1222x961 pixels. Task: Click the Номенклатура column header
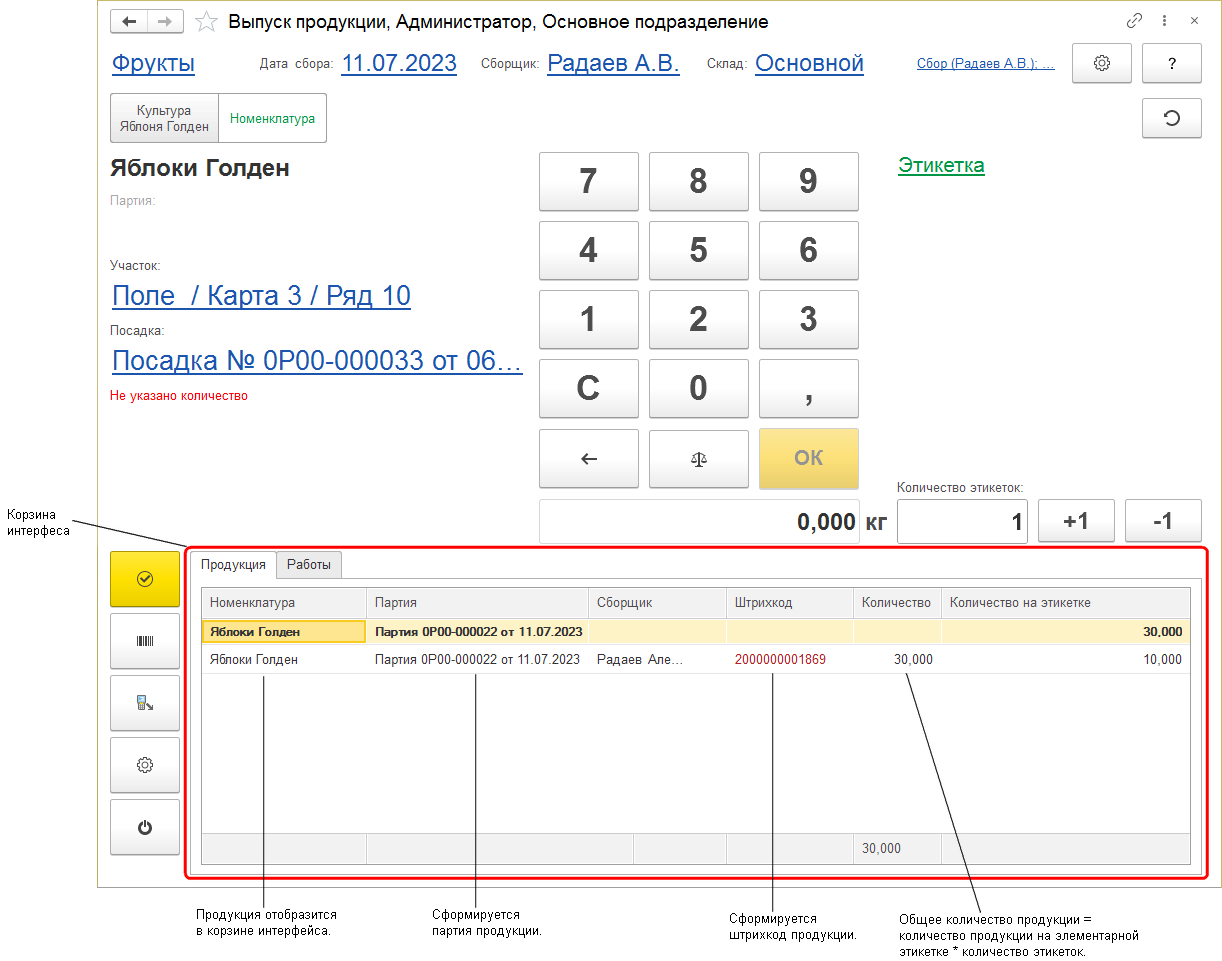click(x=284, y=603)
